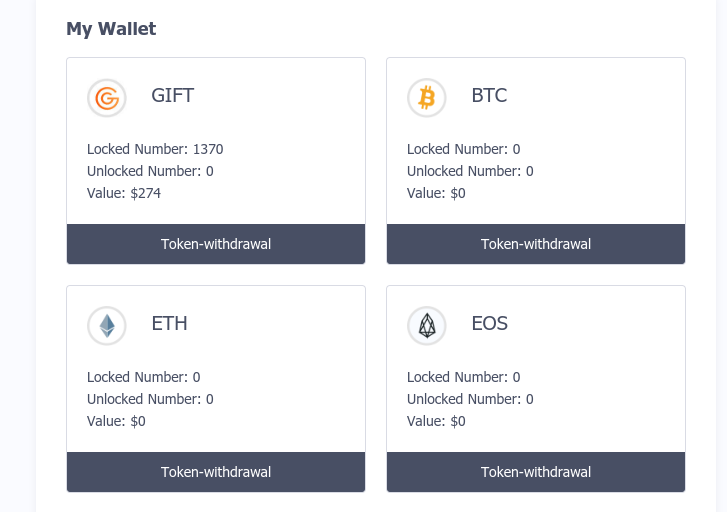Select the Ethereum diamond logo icon

(x=106, y=326)
